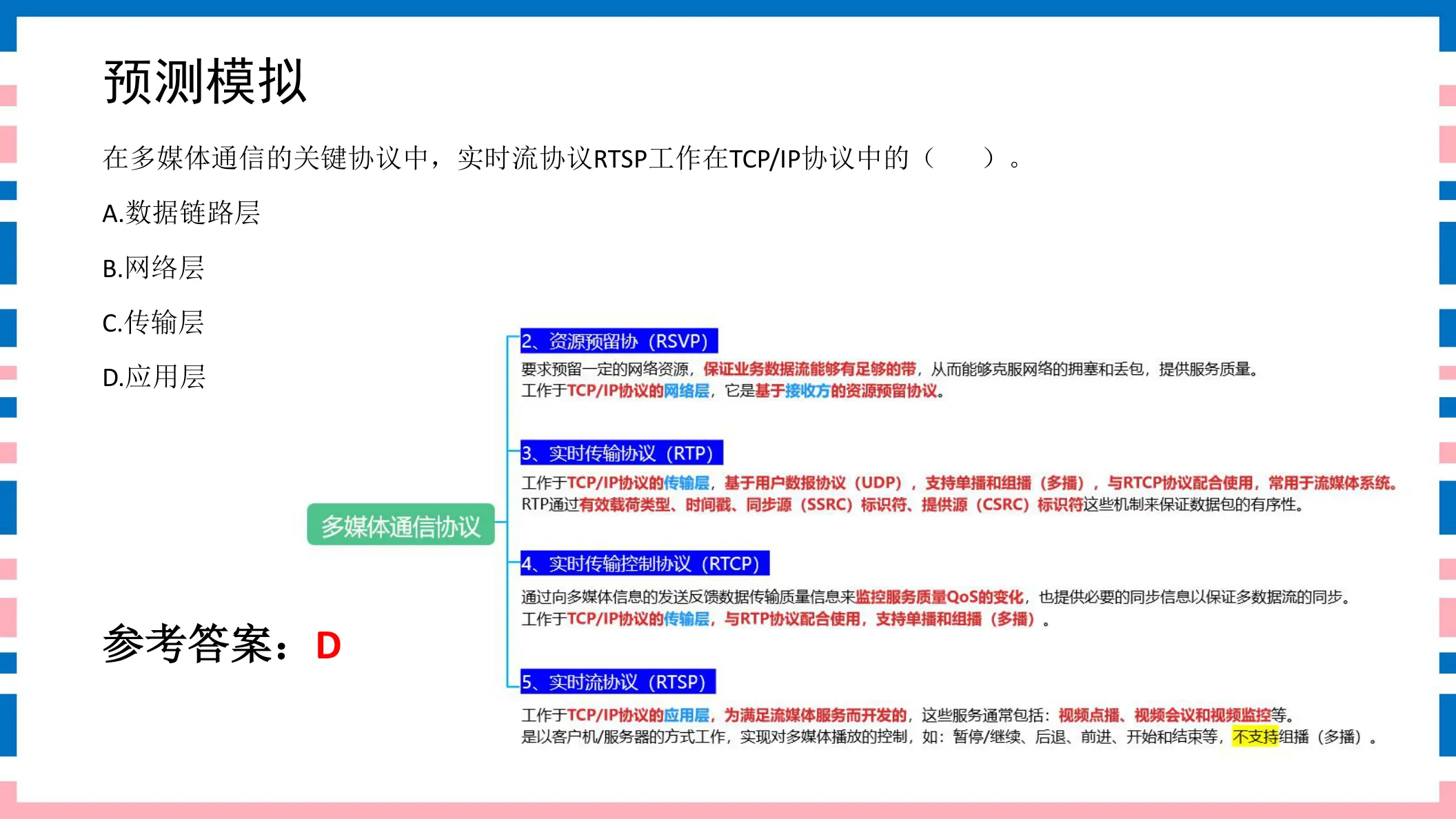Click the RTCP line about QoS monitoring
This screenshot has height=819, width=1456.
(936, 597)
